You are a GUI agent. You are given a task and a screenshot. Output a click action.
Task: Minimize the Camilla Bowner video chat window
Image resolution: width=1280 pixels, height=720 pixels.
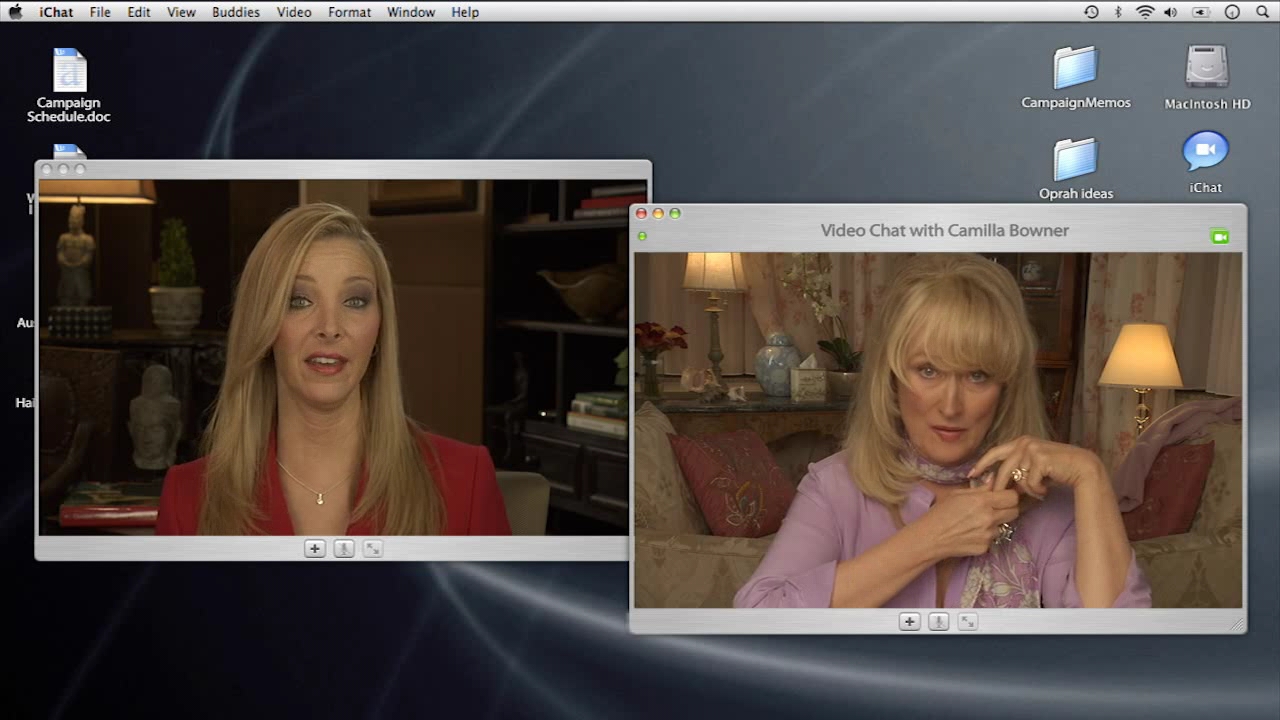658,213
